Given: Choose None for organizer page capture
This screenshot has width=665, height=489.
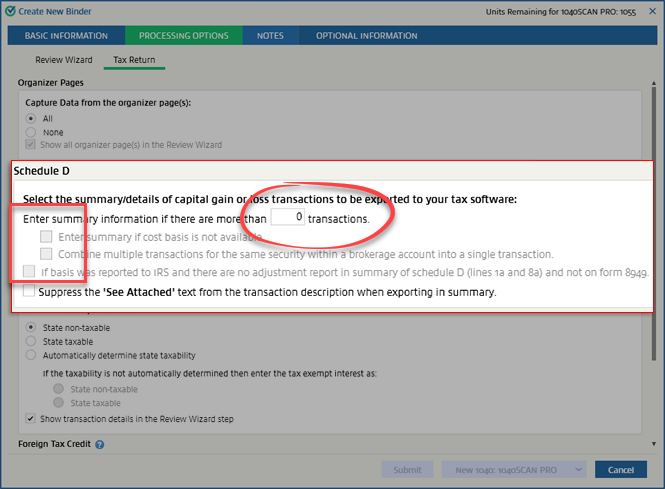Looking at the screenshot, I should 32,131.
